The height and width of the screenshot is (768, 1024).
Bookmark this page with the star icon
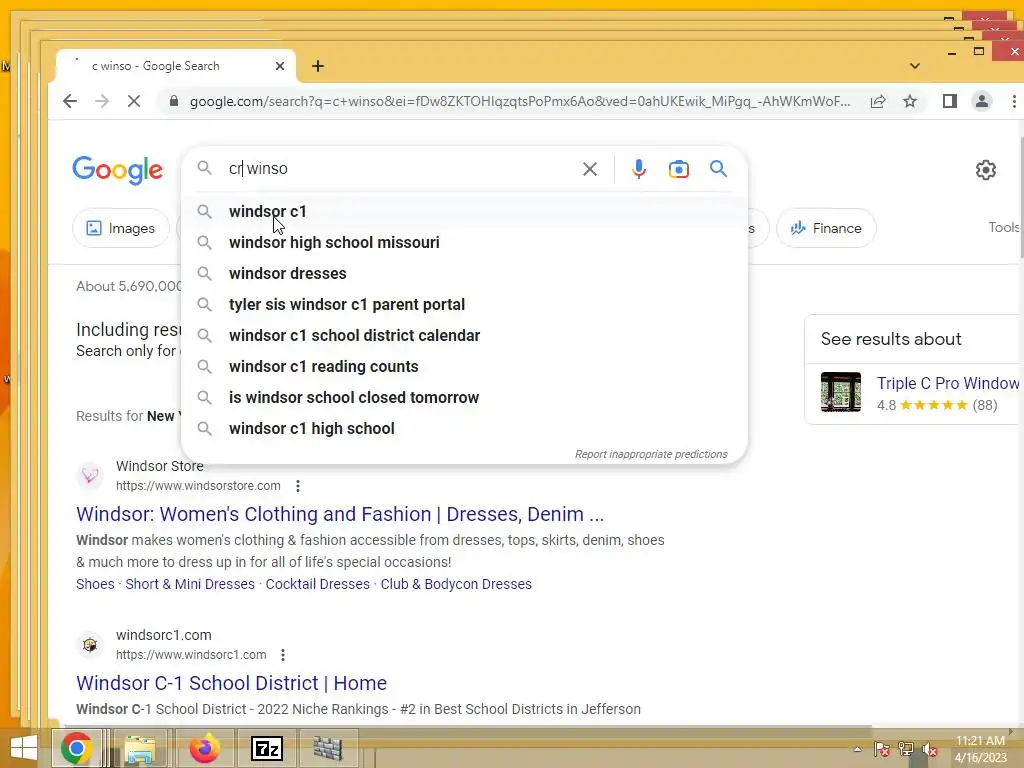[910, 101]
